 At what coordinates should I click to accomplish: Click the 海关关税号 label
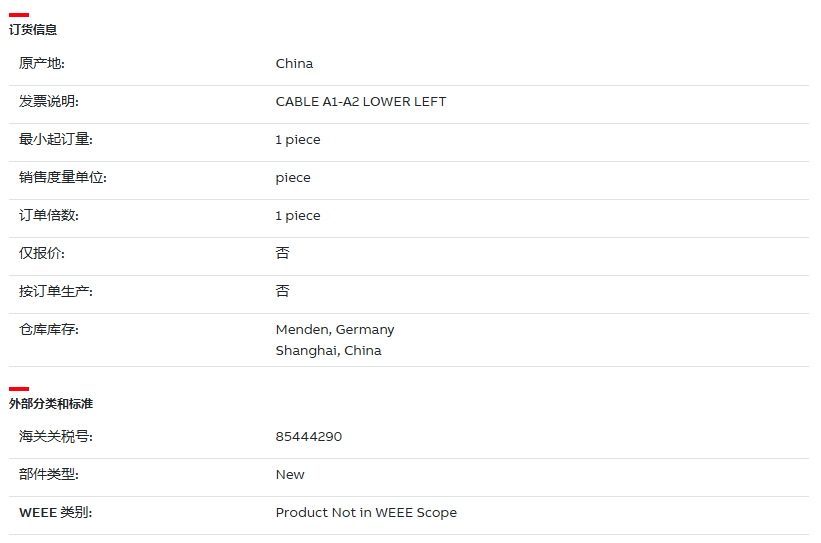pyautogui.click(x=56, y=436)
